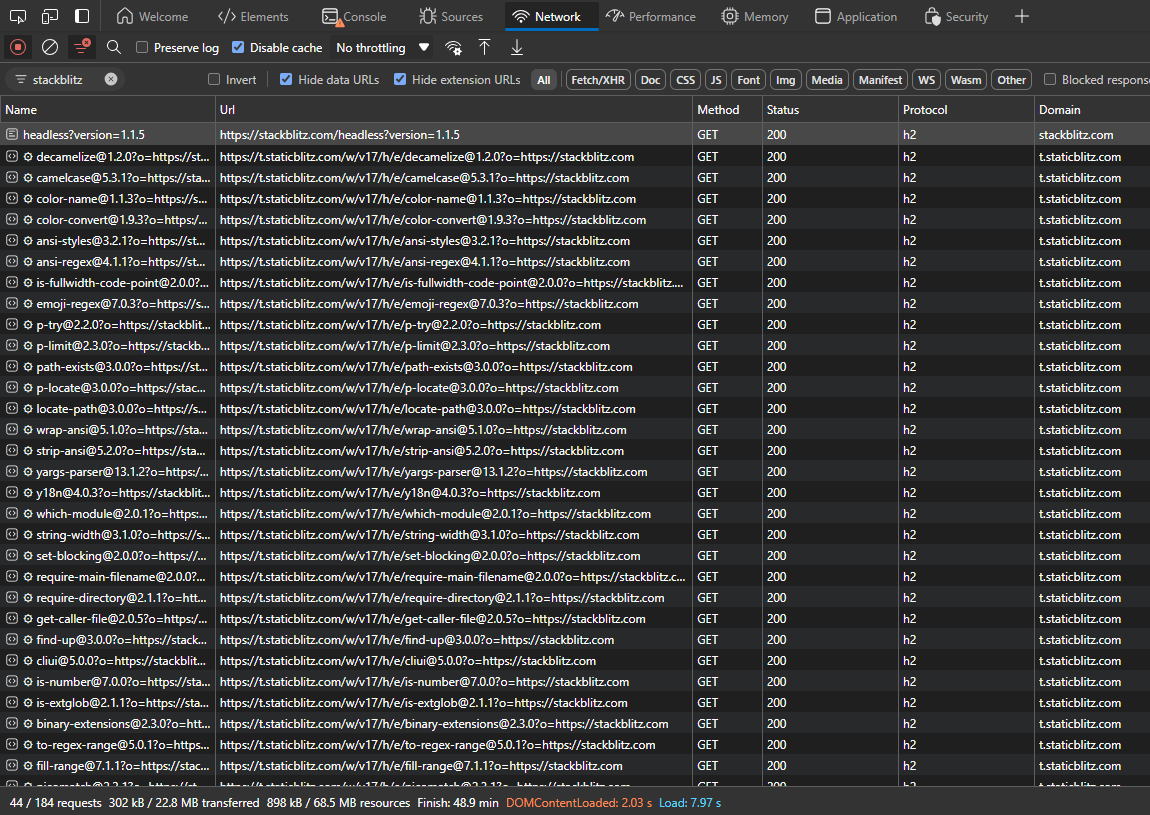
Task: Click gear icon beside cliui@5.0.0
Action: (28, 661)
